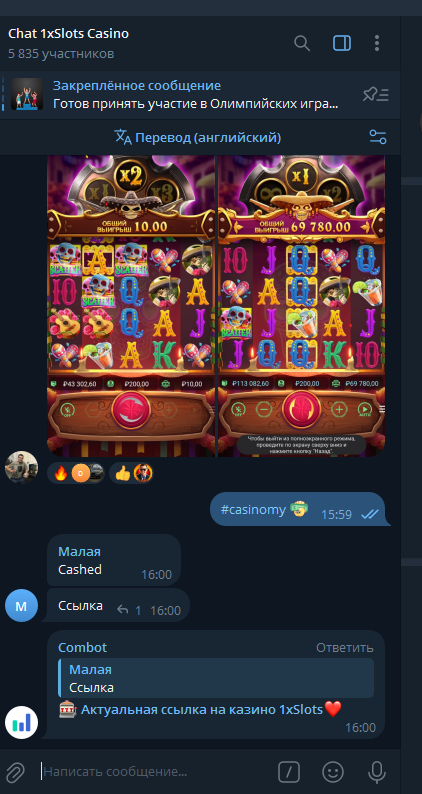Open the bot commands slash icon
422x794 pixels.
pos(289,772)
